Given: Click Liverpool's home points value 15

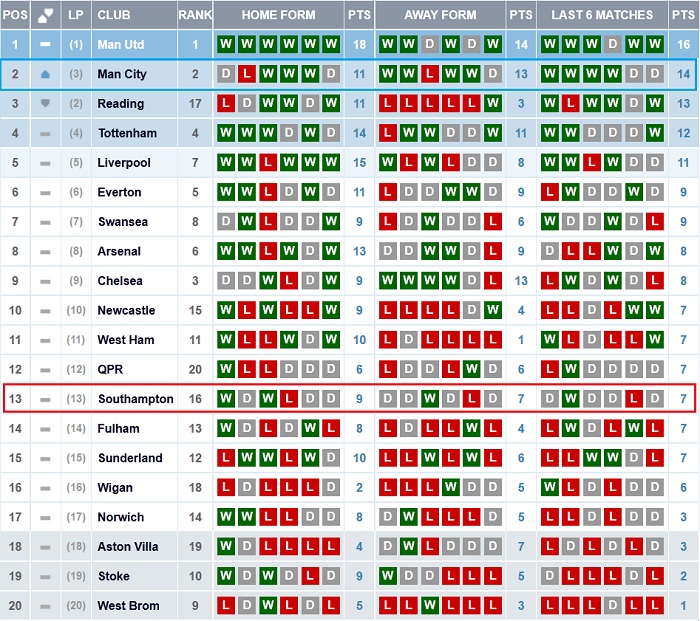Looking at the screenshot, I should pos(359,163).
